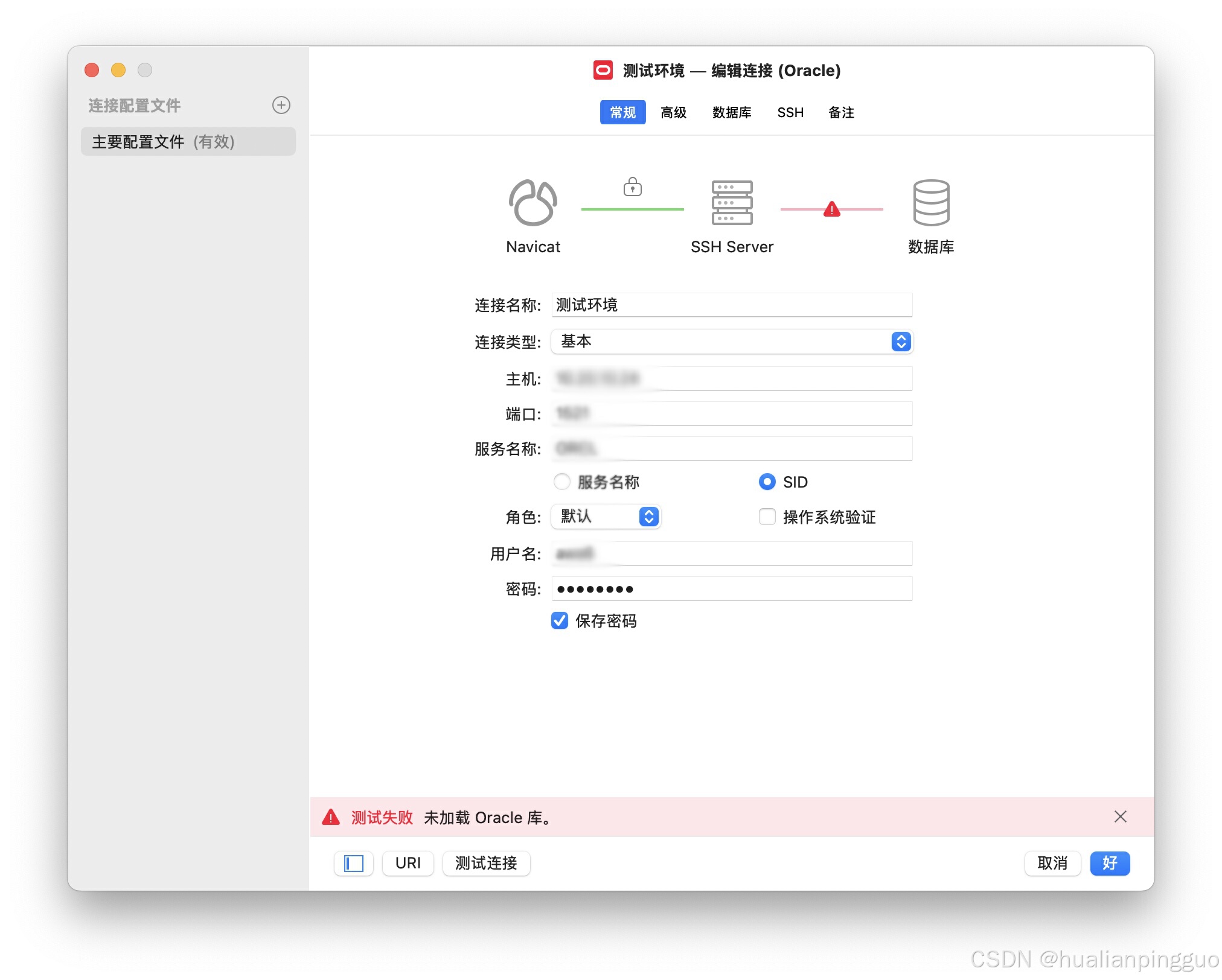Screen dimensions: 1222x980
Task: Click the lock icon on the green connection line
Action: (x=632, y=187)
